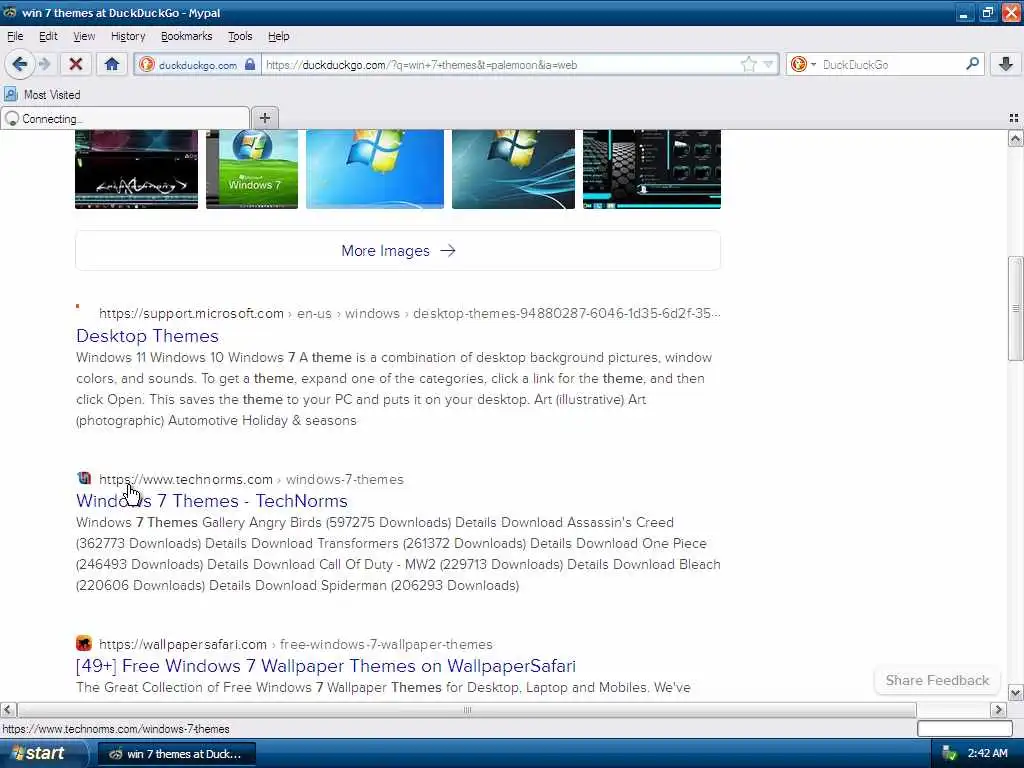Open the dark audio-waveform theme thumbnail

pos(136,169)
